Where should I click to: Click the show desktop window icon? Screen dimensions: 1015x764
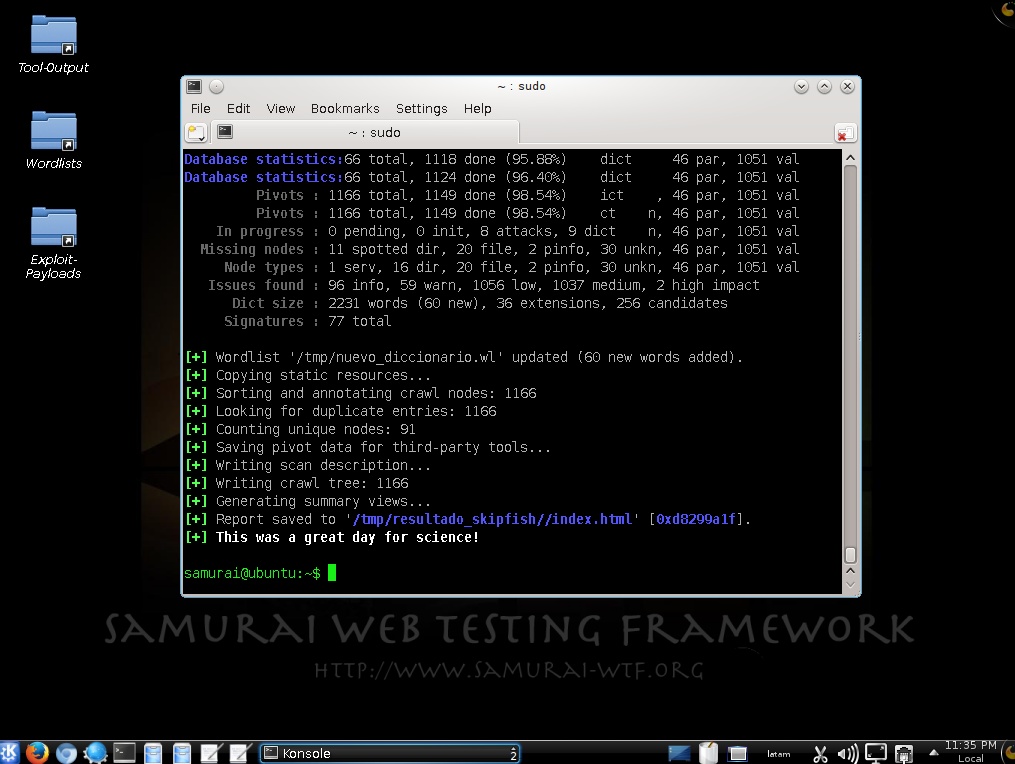[737, 754]
